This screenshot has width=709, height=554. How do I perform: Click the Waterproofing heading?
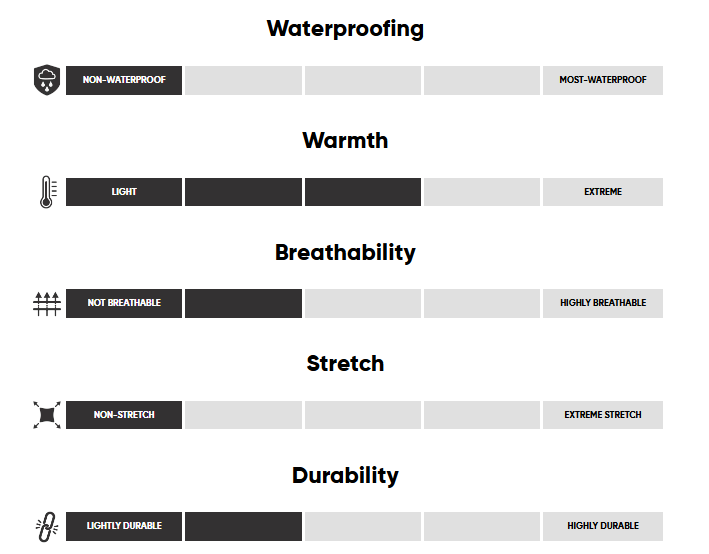pos(345,29)
